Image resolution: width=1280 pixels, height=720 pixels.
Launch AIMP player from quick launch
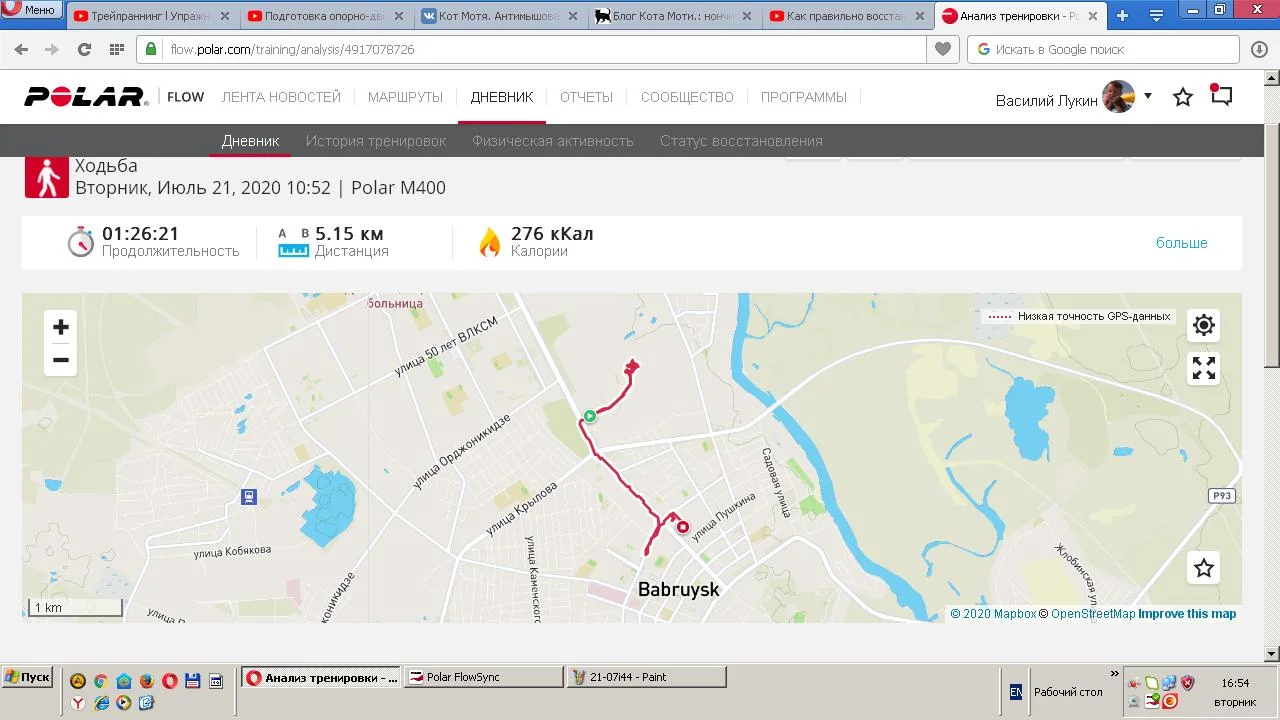coord(78,681)
